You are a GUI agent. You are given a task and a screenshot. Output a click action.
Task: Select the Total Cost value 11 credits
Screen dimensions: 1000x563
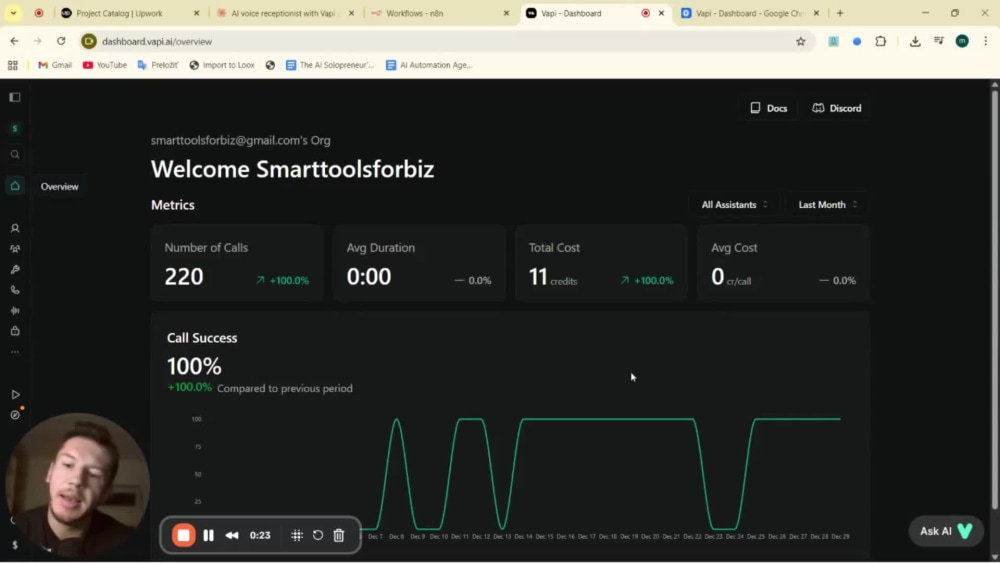point(552,277)
